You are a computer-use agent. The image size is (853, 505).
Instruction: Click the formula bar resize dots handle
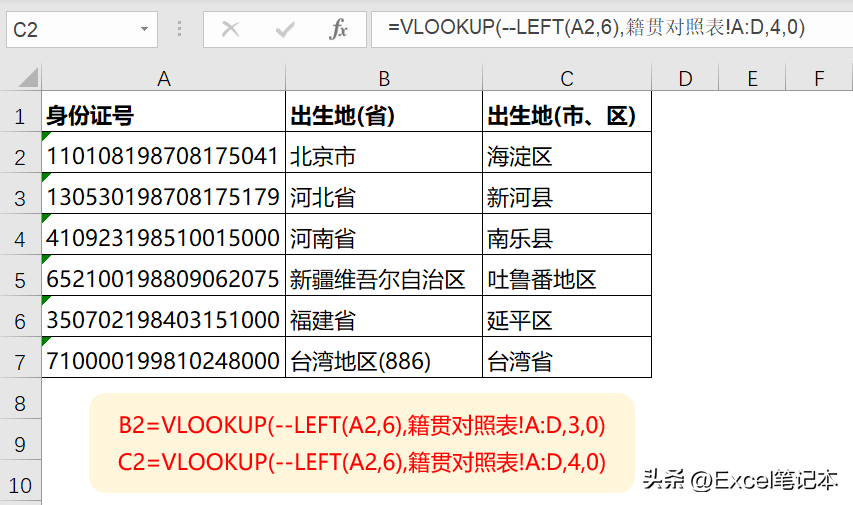pos(180,29)
